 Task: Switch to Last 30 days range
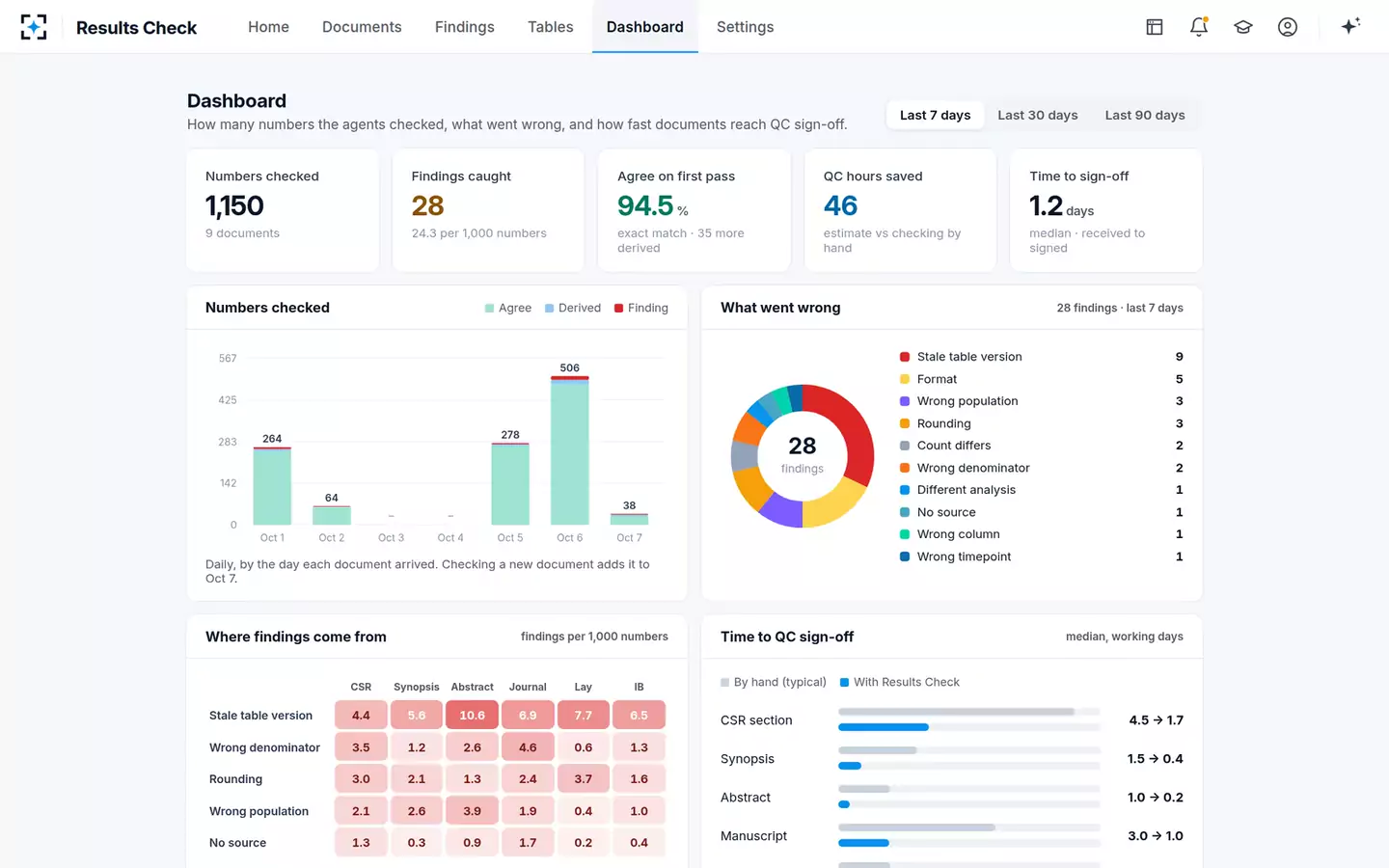click(1037, 115)
